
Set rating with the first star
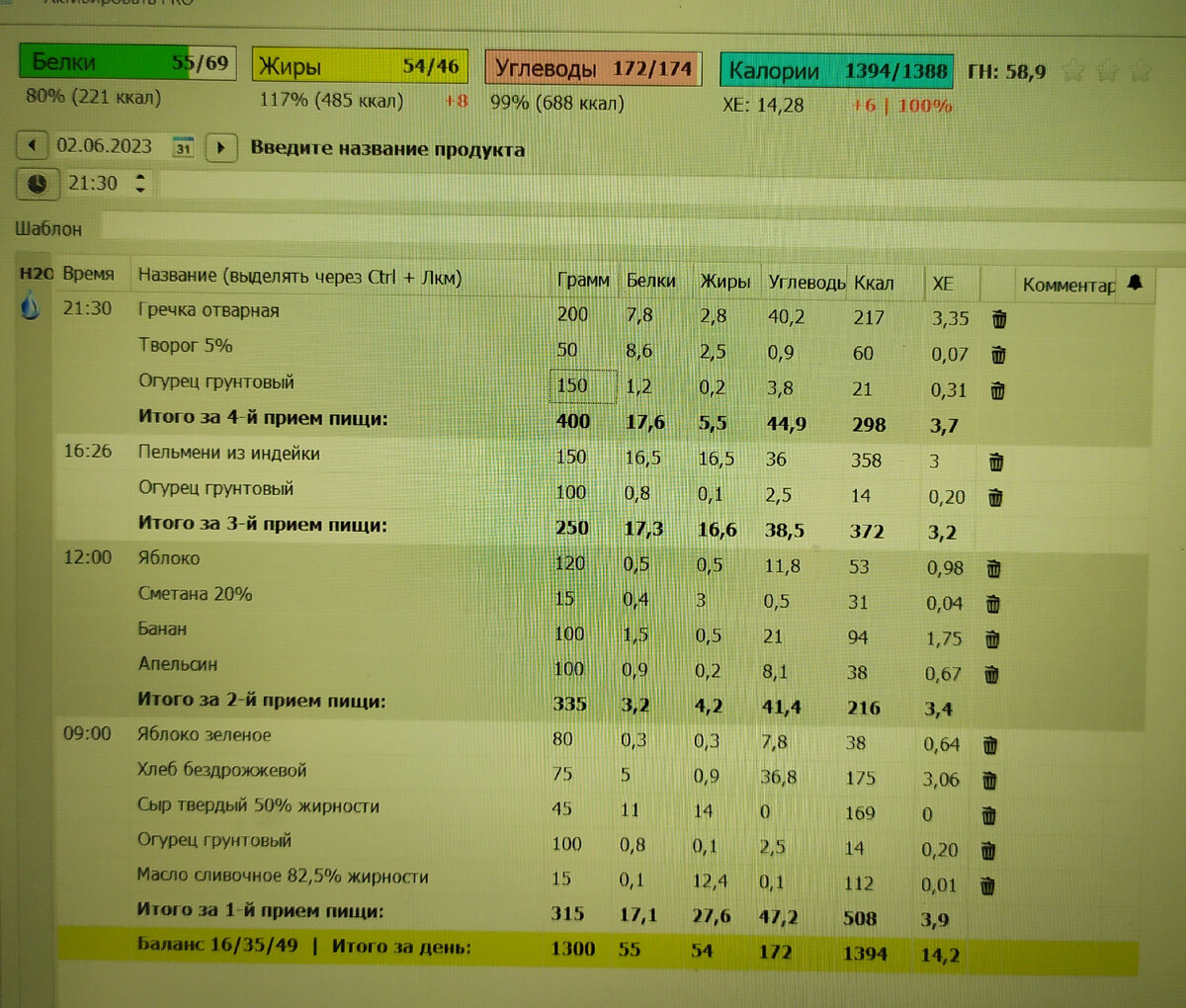pyautogui.click(x=1073, y=71)
